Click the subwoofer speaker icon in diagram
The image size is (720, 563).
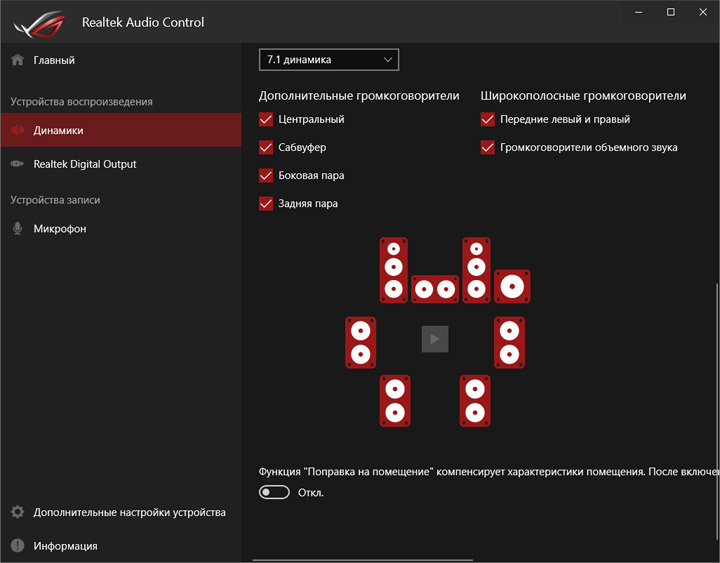512,287
